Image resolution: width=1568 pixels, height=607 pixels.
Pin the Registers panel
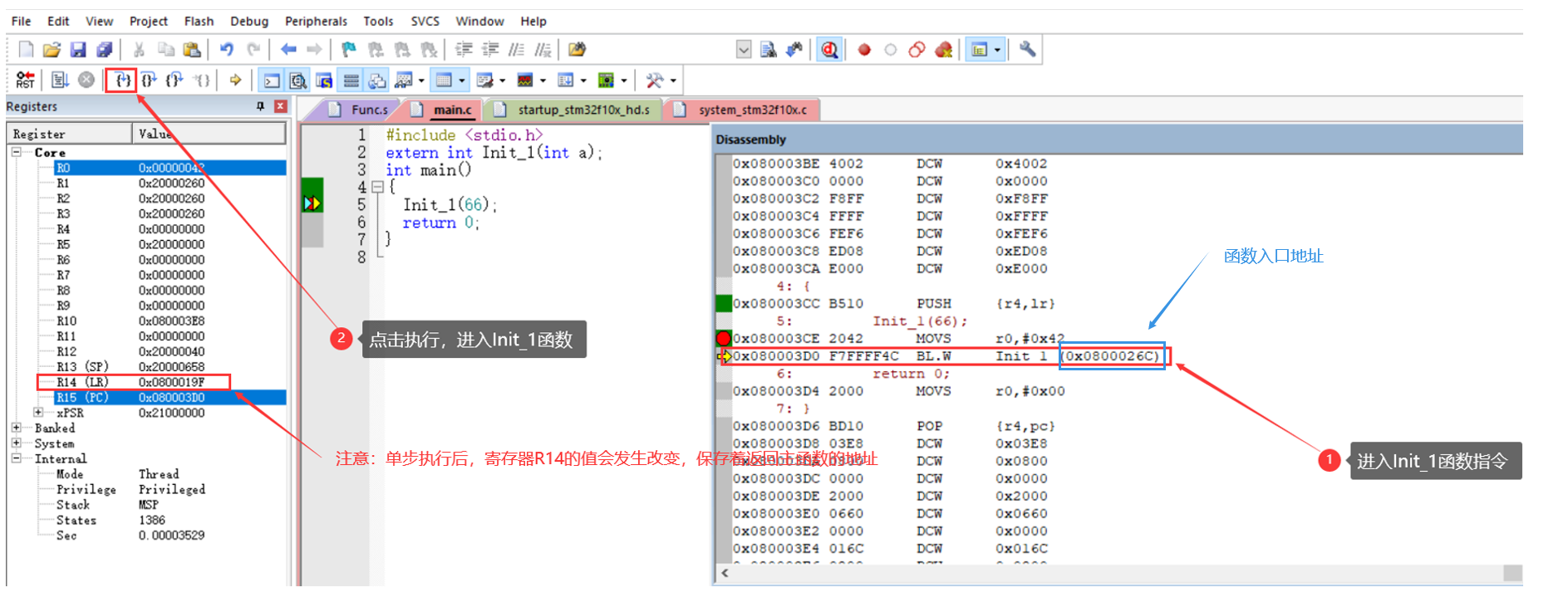260,106
